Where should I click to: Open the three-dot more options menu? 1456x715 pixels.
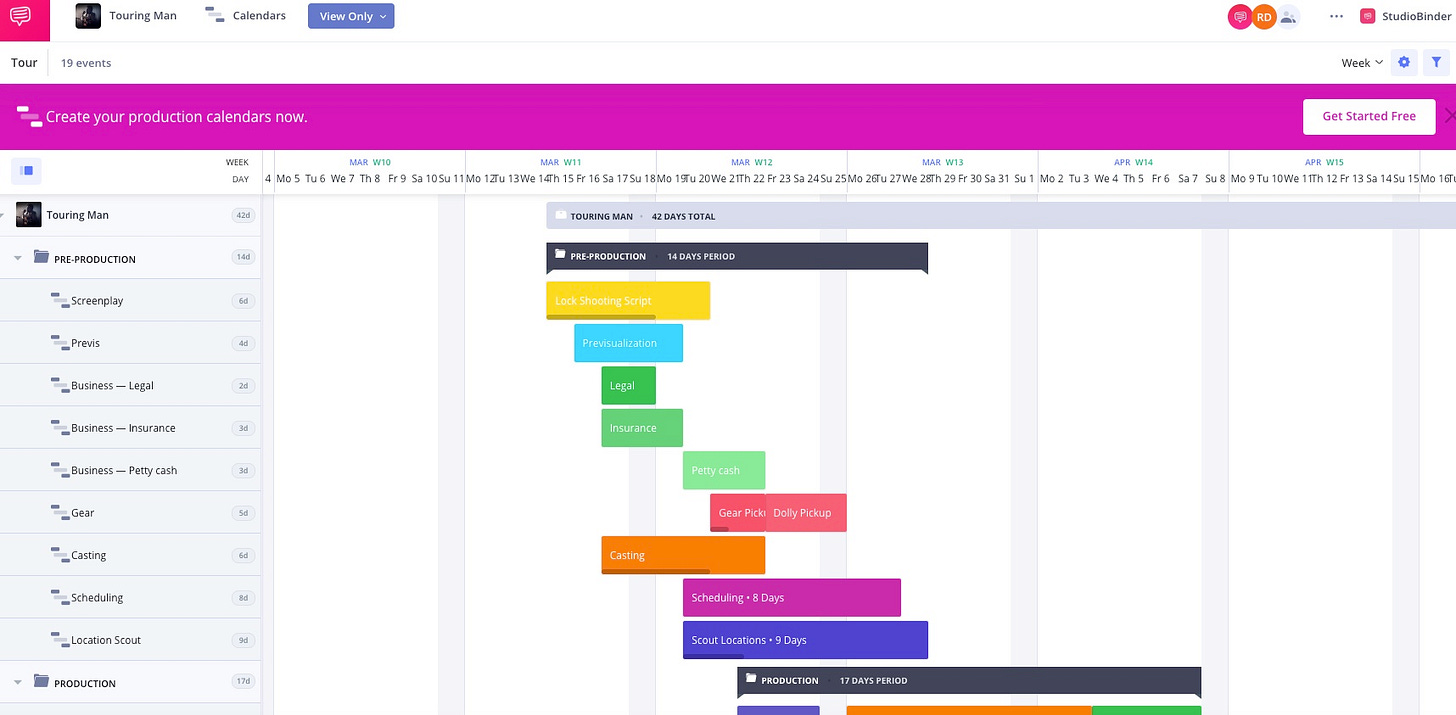click(x=1336, y=16)
